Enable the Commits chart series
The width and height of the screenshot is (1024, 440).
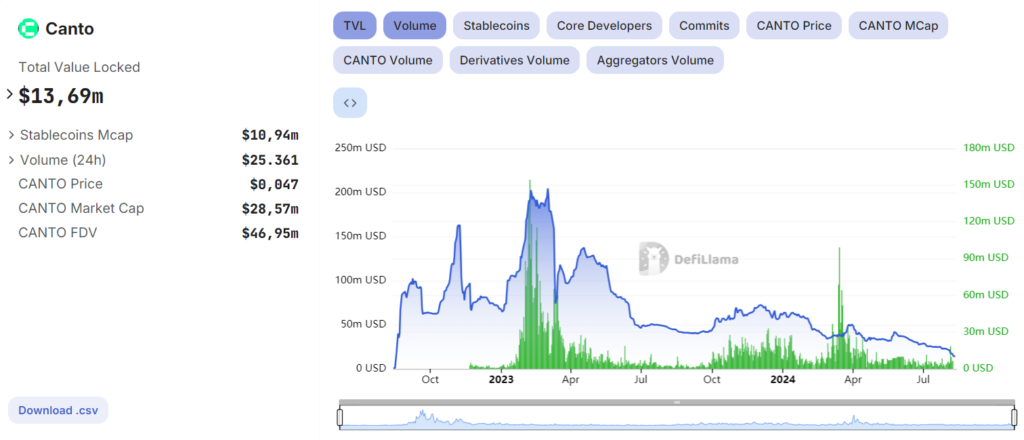[704, 25]
